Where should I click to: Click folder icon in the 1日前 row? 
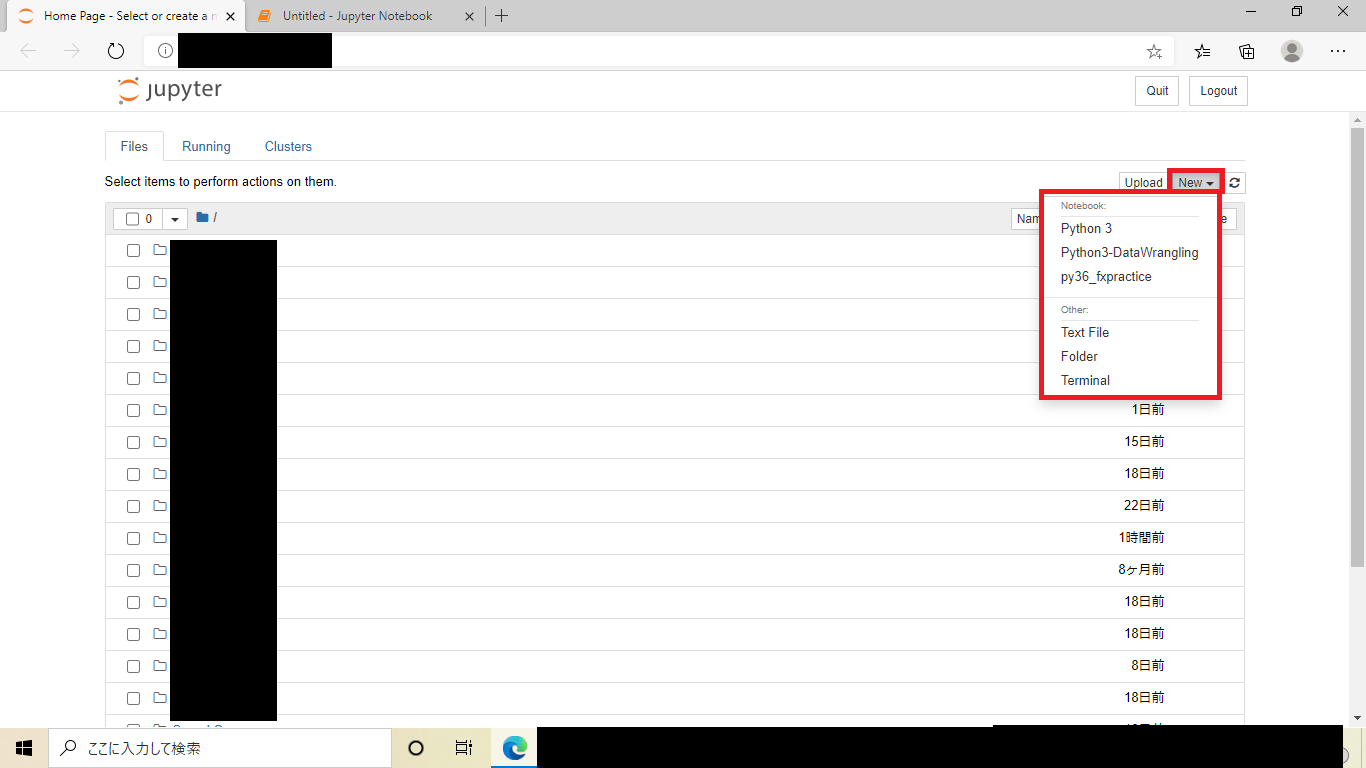tap(160, 410)
